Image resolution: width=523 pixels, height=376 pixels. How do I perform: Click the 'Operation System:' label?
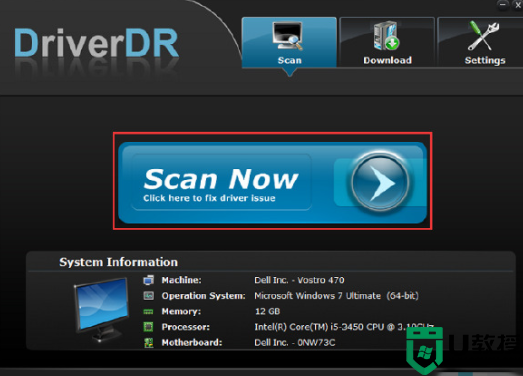tap(203, 296)
